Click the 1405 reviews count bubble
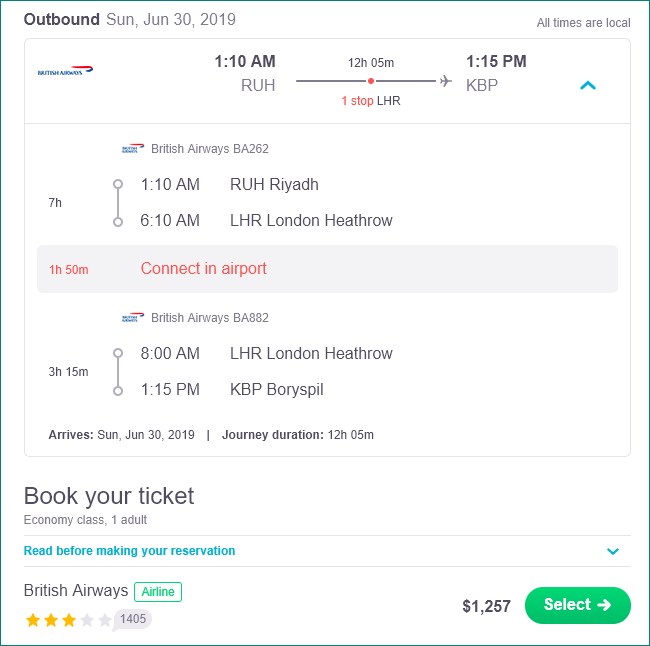The image size is (650, 646). (132, 619)
